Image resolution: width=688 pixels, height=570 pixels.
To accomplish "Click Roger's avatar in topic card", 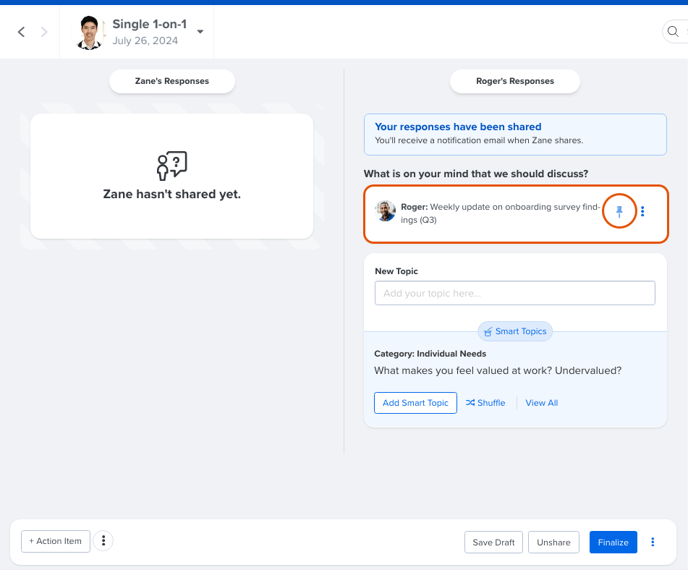I will click(x=386, y=211).
